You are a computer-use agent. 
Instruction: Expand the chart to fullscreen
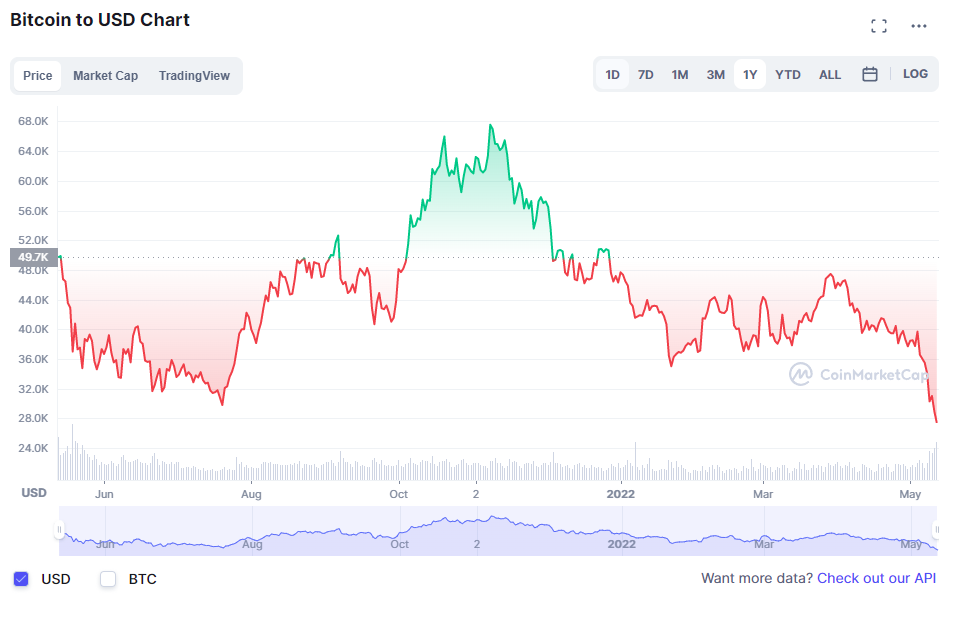879,26
